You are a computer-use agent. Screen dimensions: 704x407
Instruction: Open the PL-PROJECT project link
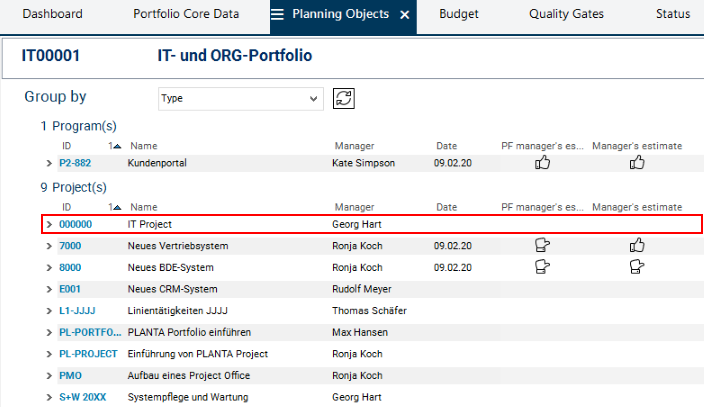(90, 354)
